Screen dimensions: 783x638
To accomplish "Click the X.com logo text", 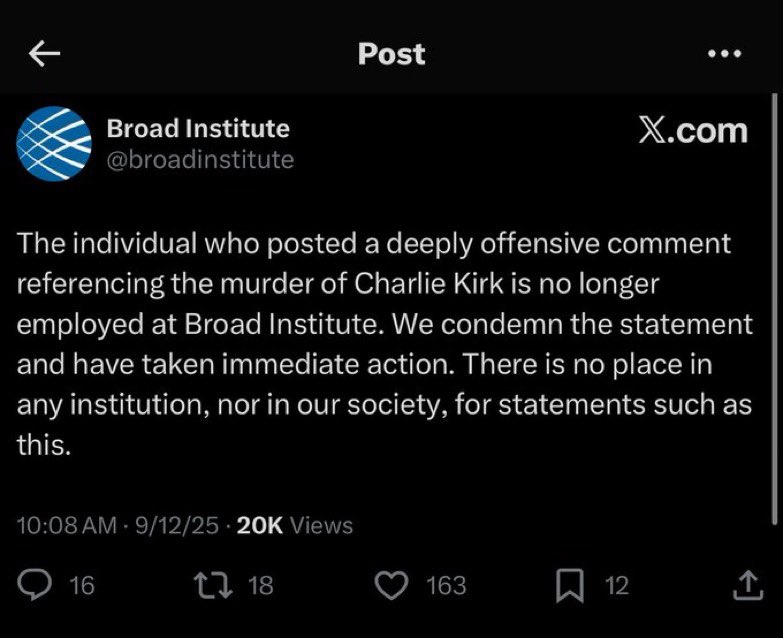I will (693, 131).
